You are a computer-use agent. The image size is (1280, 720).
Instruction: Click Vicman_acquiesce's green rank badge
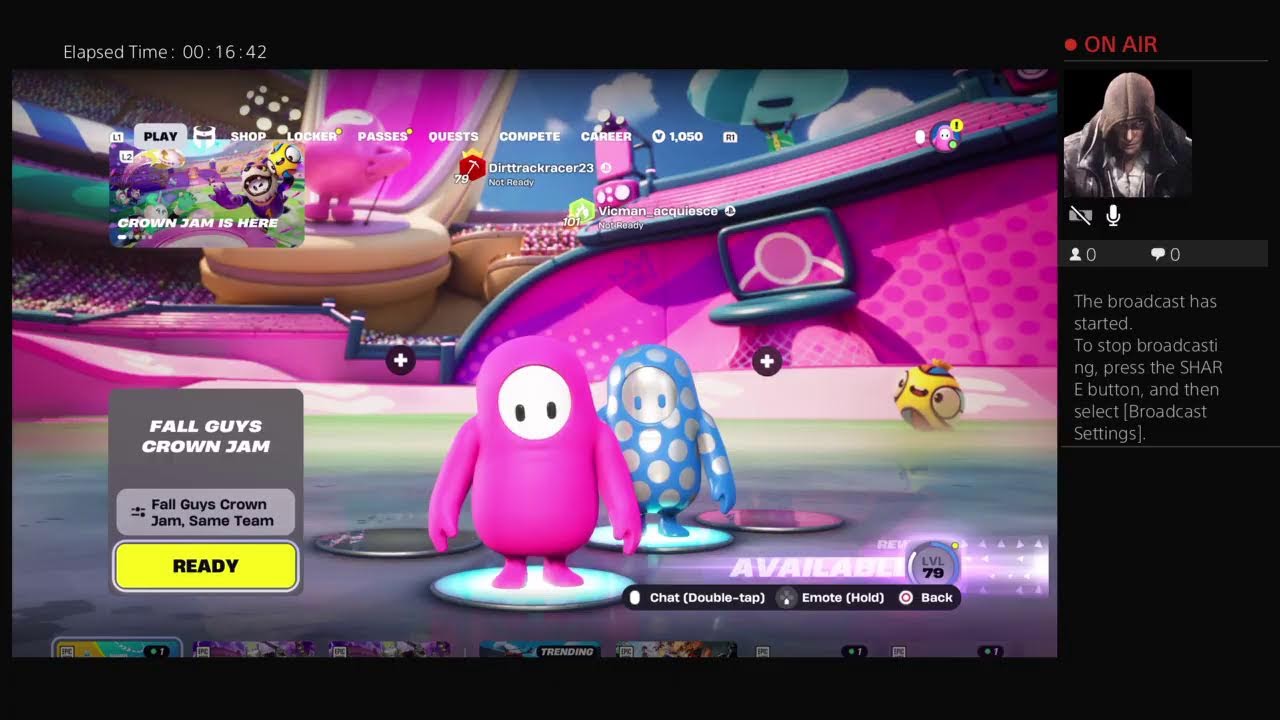[x=581, y=212]
